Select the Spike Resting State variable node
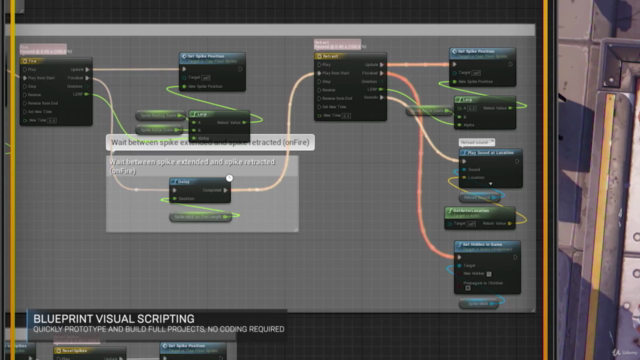 160,116
